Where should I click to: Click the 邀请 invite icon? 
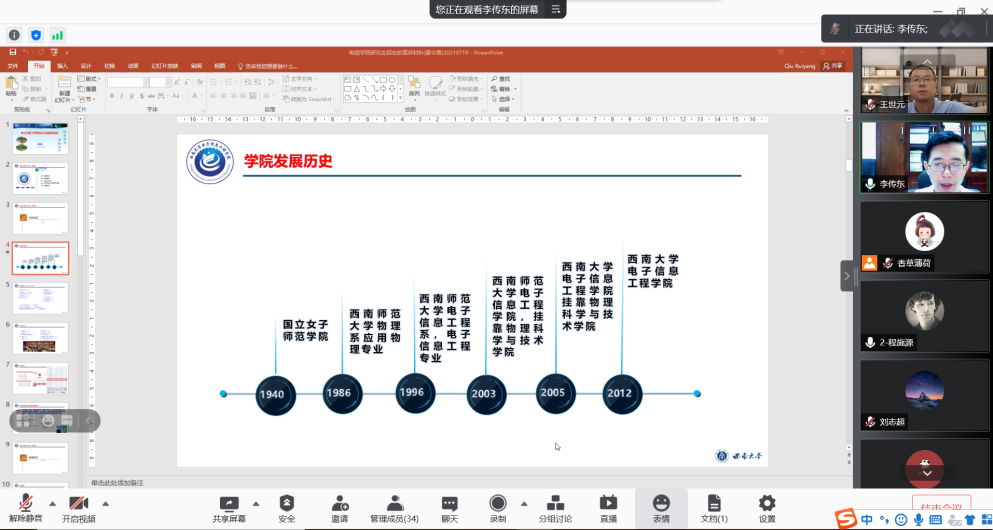[x=340, y=508]
